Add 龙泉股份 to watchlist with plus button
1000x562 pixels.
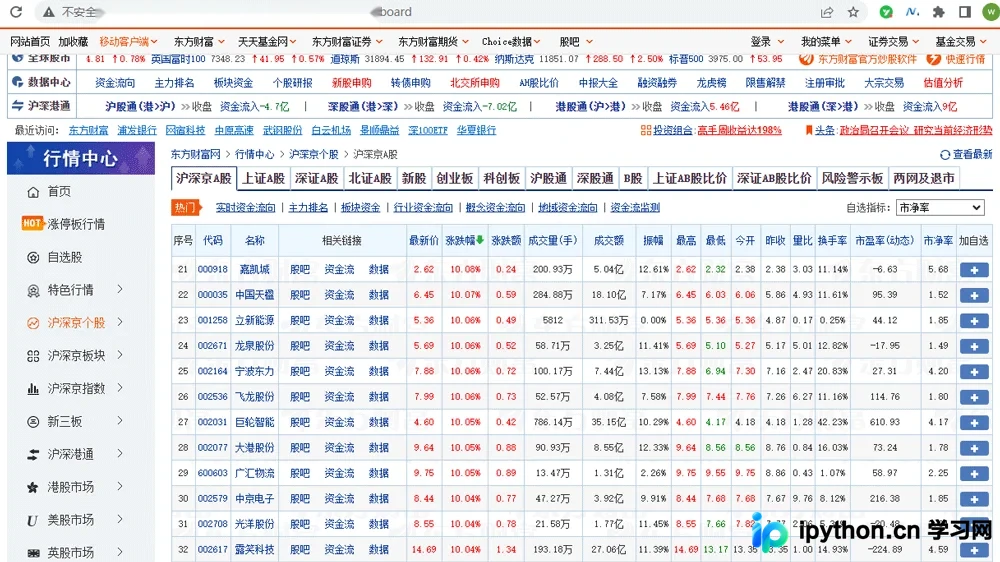point(974,346)
